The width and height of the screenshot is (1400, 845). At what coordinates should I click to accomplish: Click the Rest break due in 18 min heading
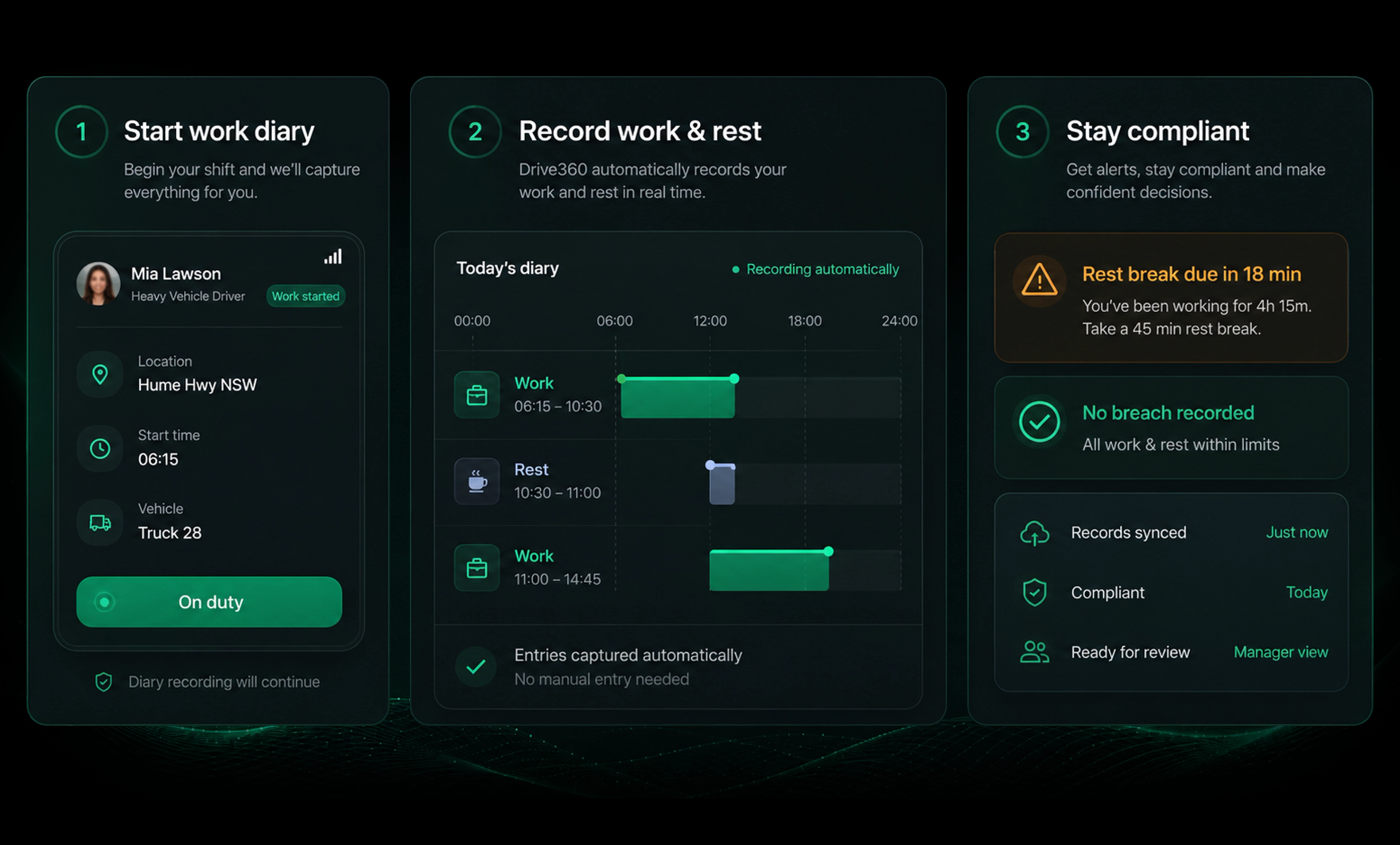coord(1191,274)
